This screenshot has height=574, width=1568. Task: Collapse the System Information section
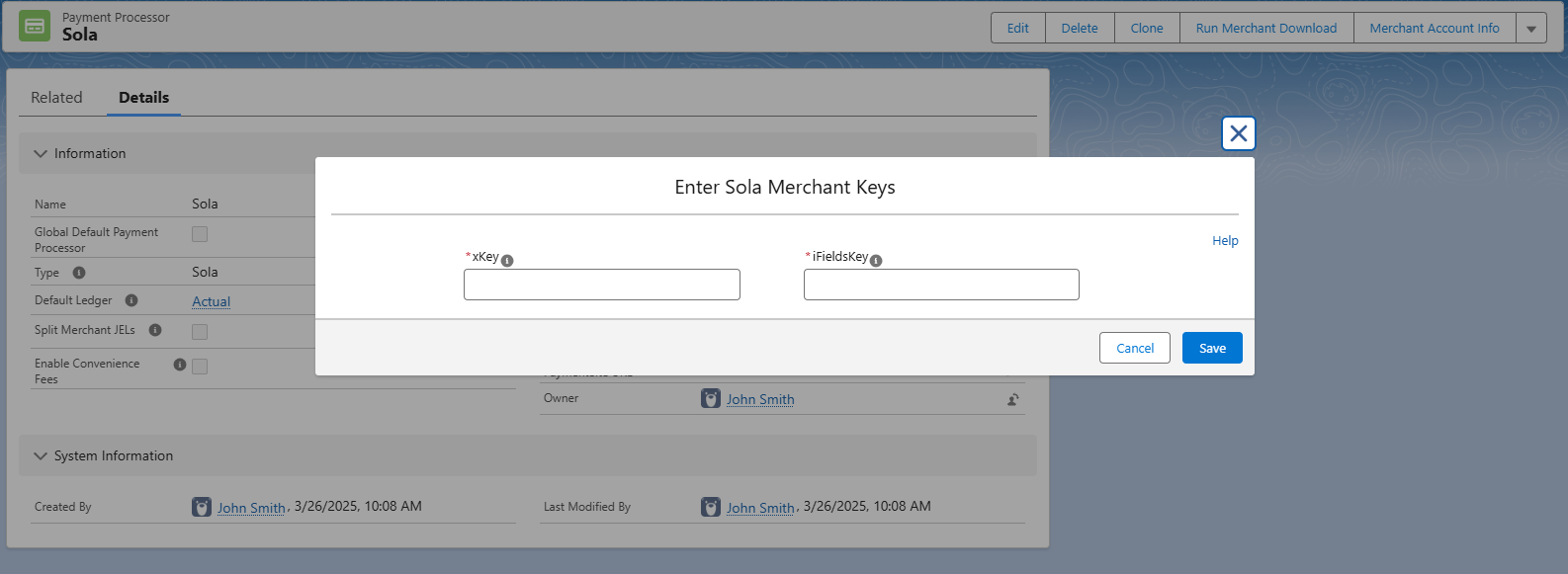click(x=41, y=456)
